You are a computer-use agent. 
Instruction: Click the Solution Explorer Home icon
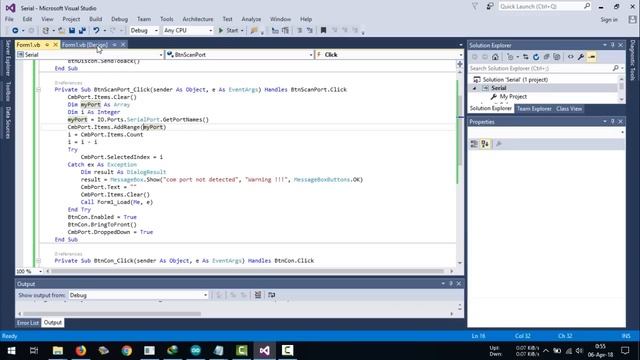point(495,57)
